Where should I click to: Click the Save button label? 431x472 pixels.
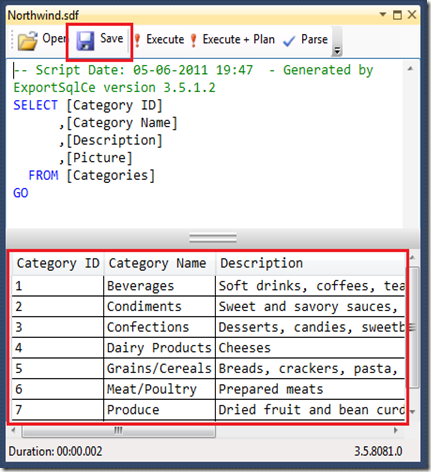112,38
